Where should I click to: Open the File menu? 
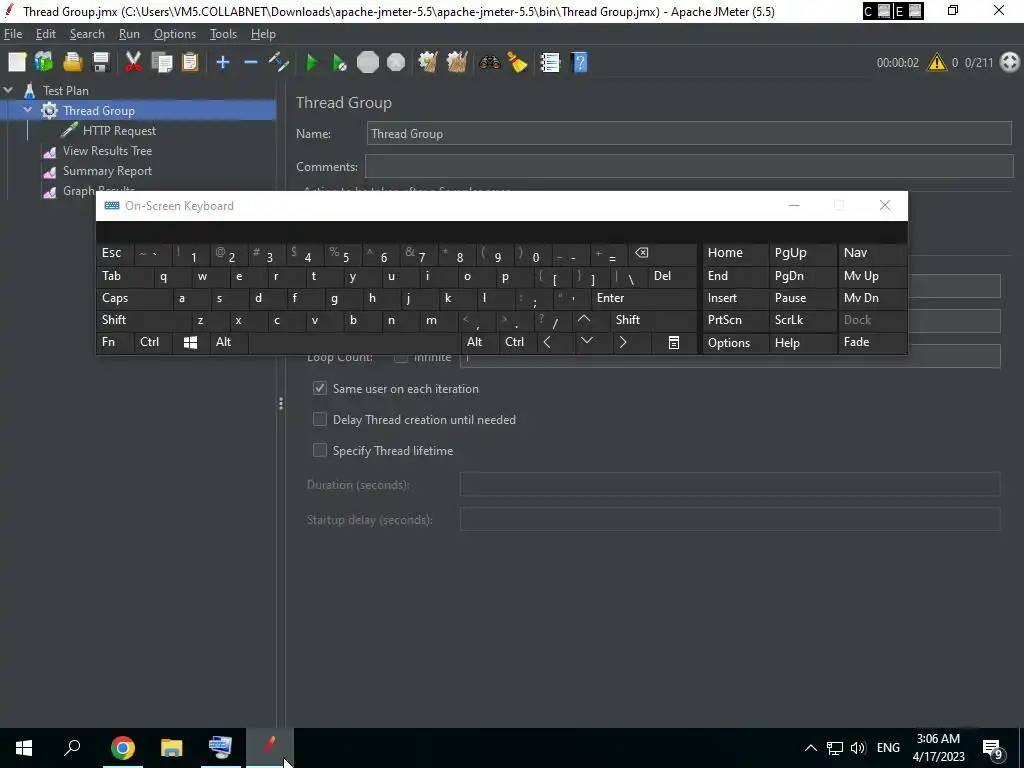12,34
